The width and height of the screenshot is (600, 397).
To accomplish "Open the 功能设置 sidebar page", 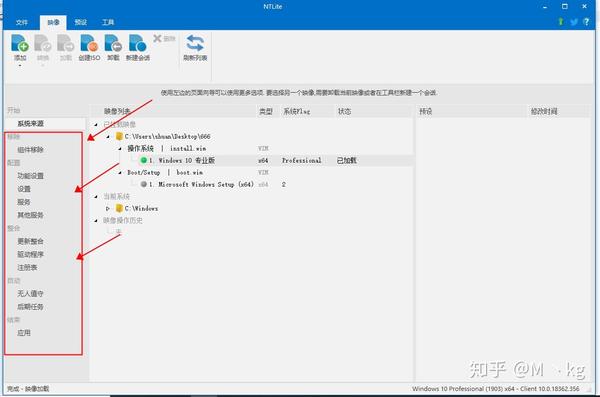I will [x=31, y=176].
